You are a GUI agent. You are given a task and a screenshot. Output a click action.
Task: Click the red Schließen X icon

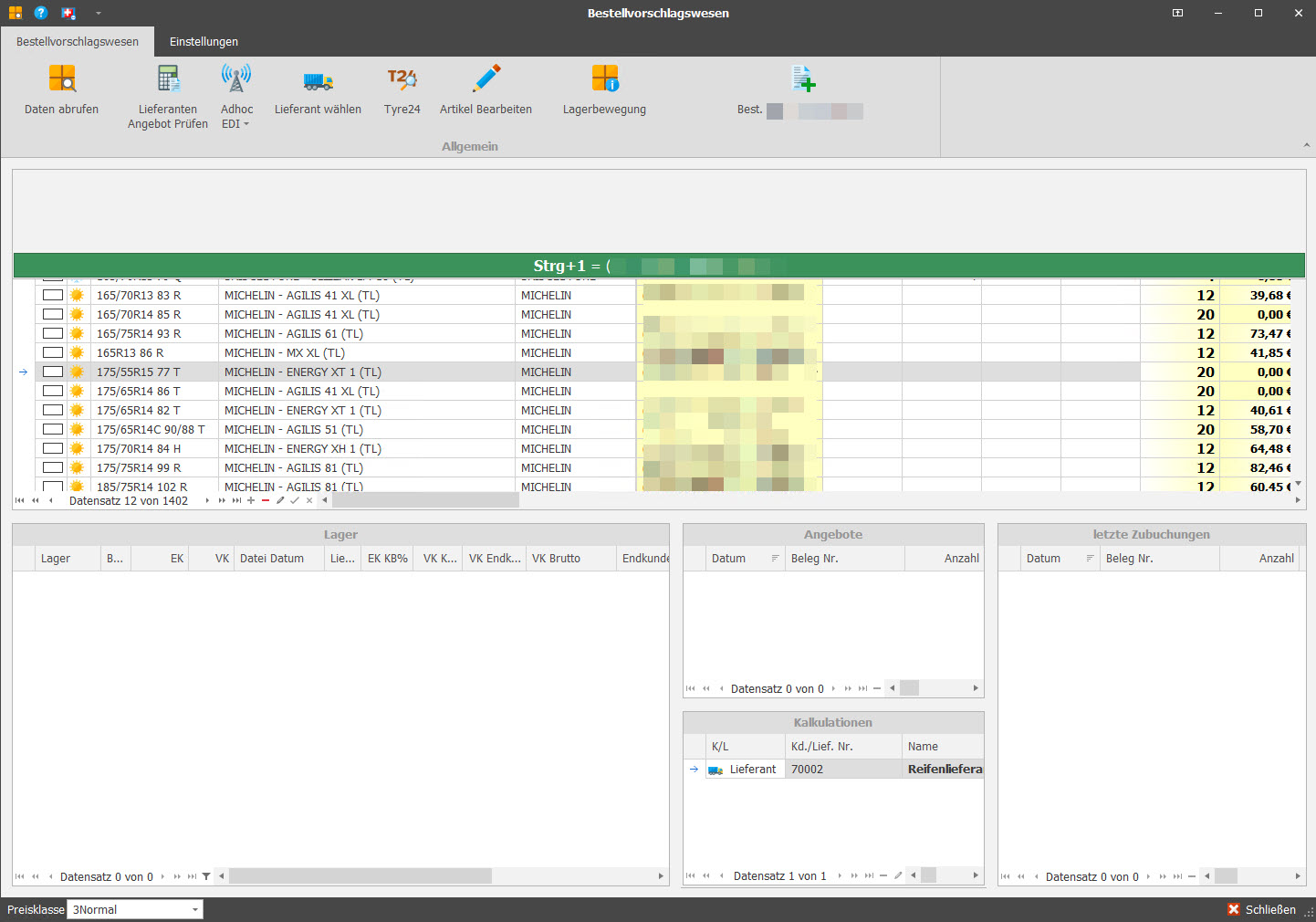point(1234,909)
